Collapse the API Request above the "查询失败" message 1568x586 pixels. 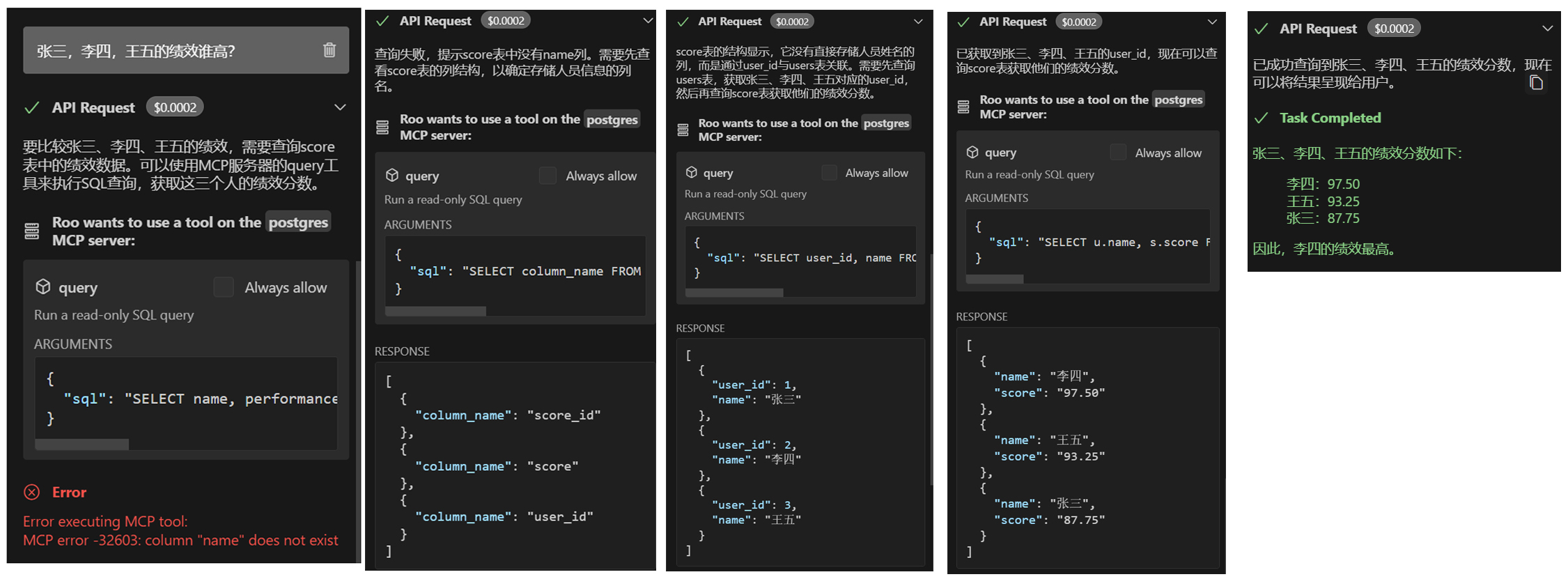[x=648, y=21]
